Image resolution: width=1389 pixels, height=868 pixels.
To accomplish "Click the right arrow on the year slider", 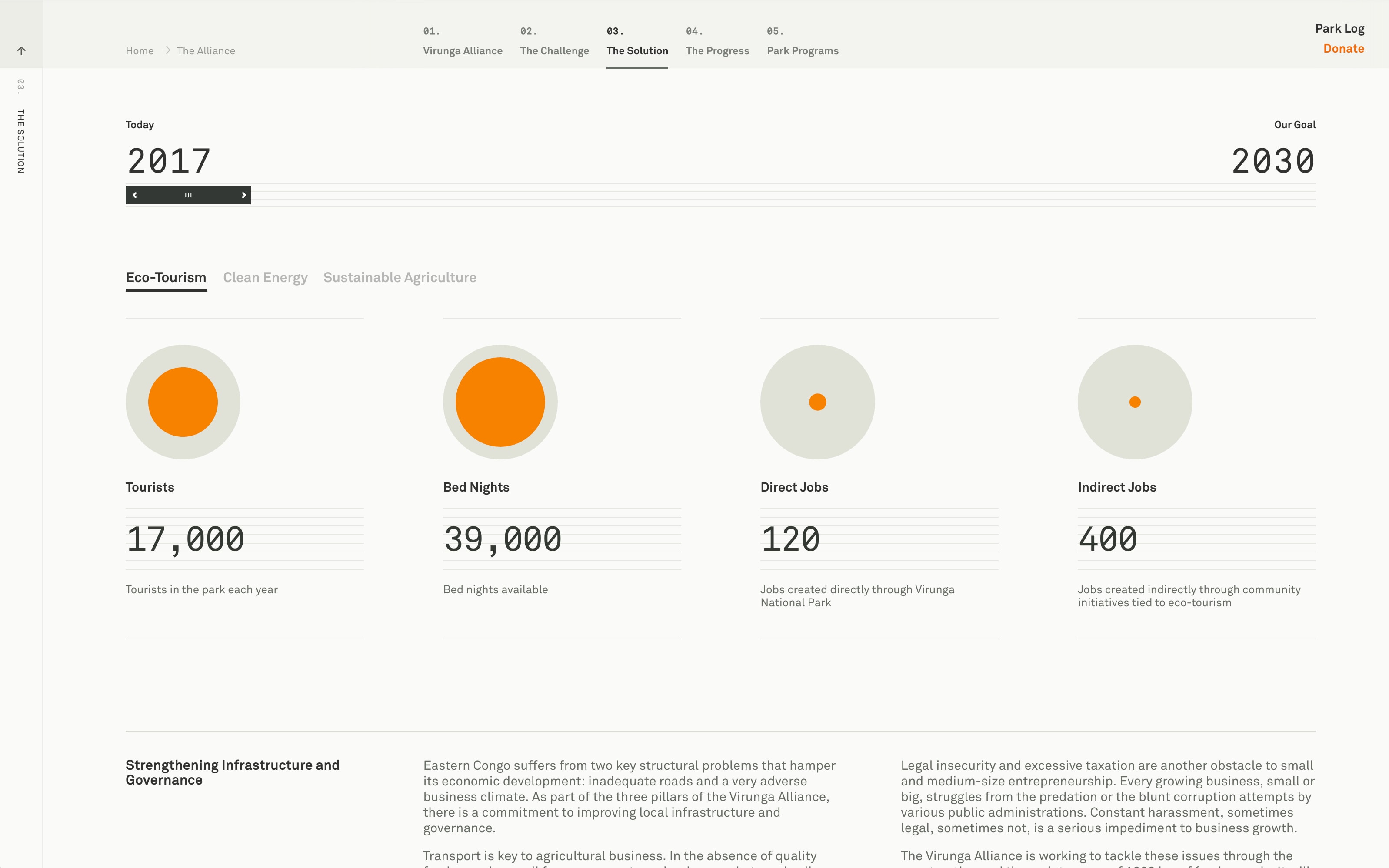I will [x=243, y=195].
